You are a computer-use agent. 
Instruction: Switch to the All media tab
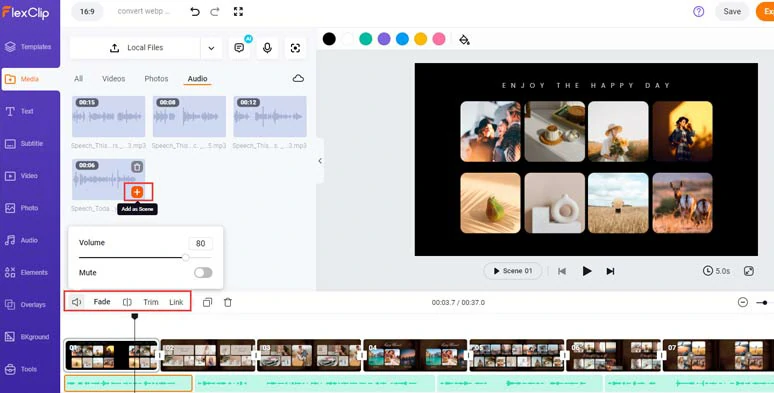(x=78, y=79)
